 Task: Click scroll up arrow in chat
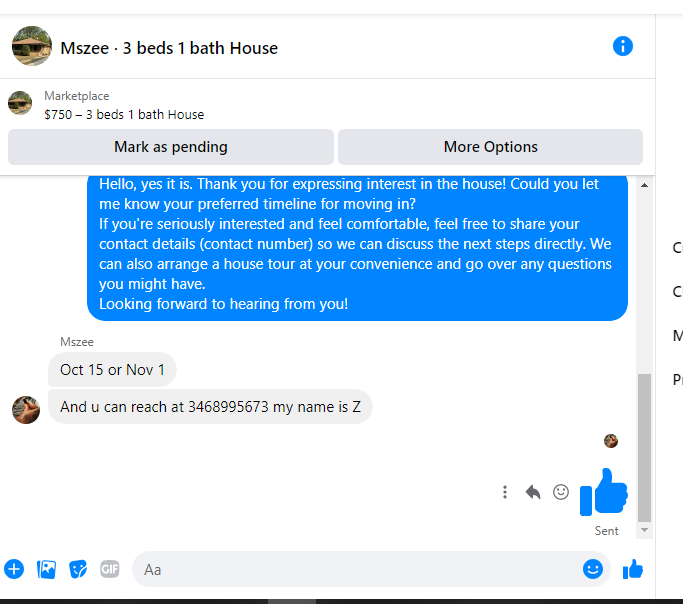(x=644, y=185)
